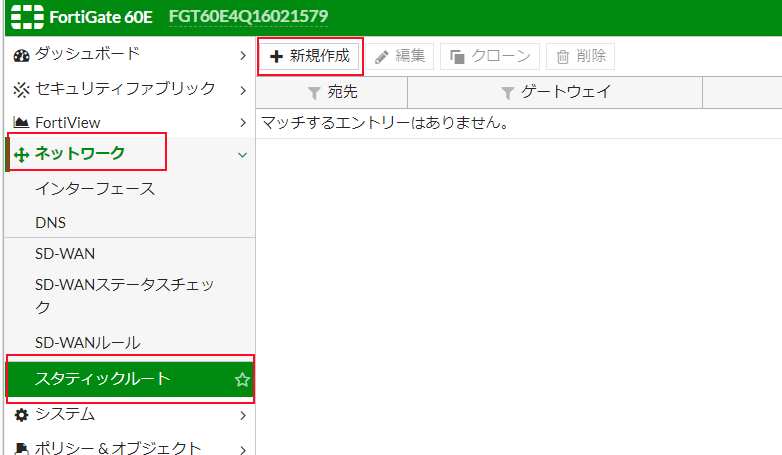Viewport: 782px width, 455px height.
Task: Click the filter icon in the 宛先 column
Action: click(314, 93)
